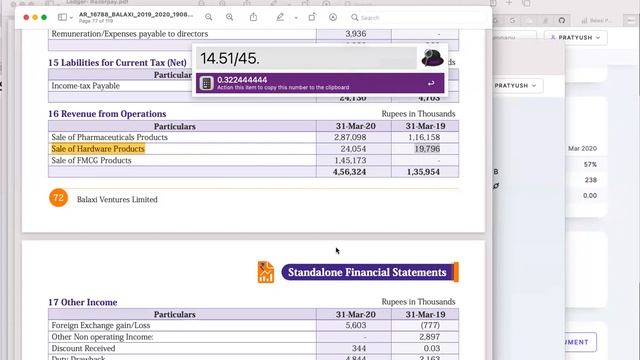Click the Discount Received value 344
This screenshot has height=360, width=640.
pyautogui.click(x=358, y=348)
